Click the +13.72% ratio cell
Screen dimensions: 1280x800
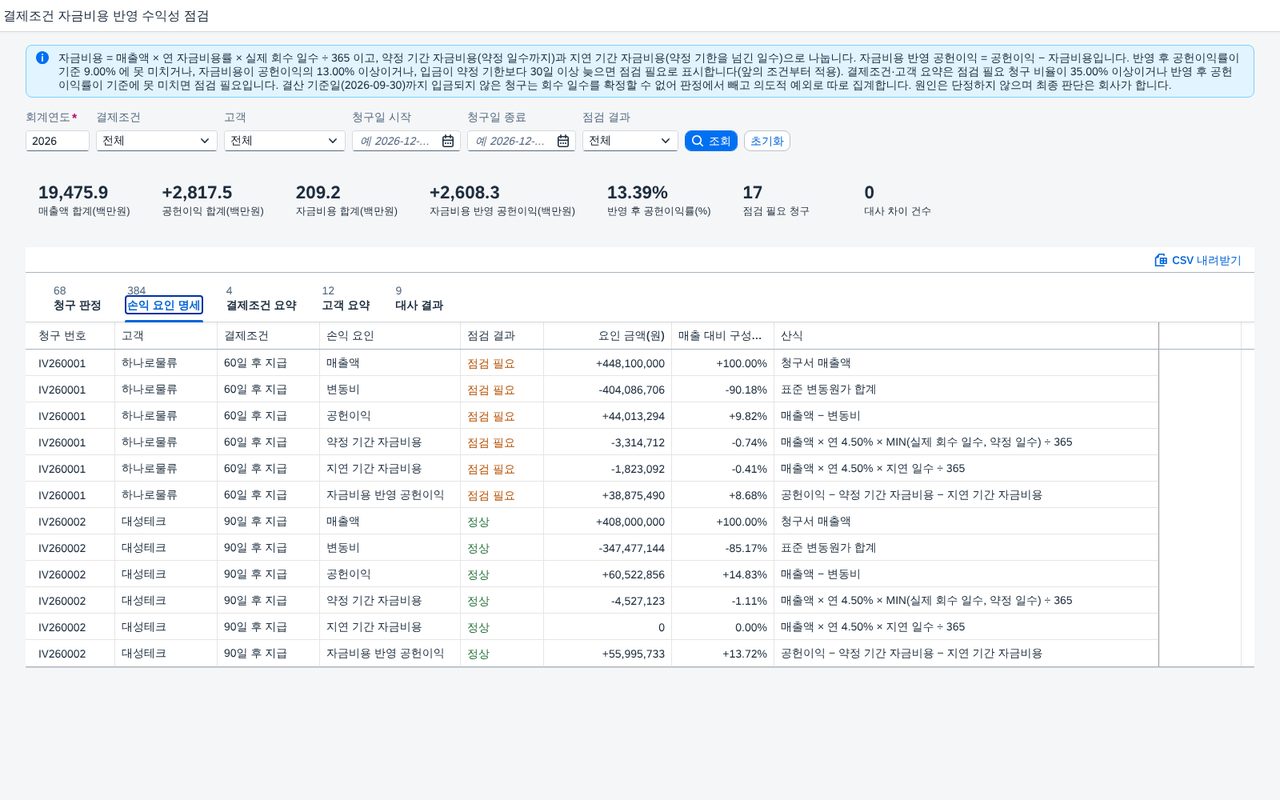tap(745, 653)
